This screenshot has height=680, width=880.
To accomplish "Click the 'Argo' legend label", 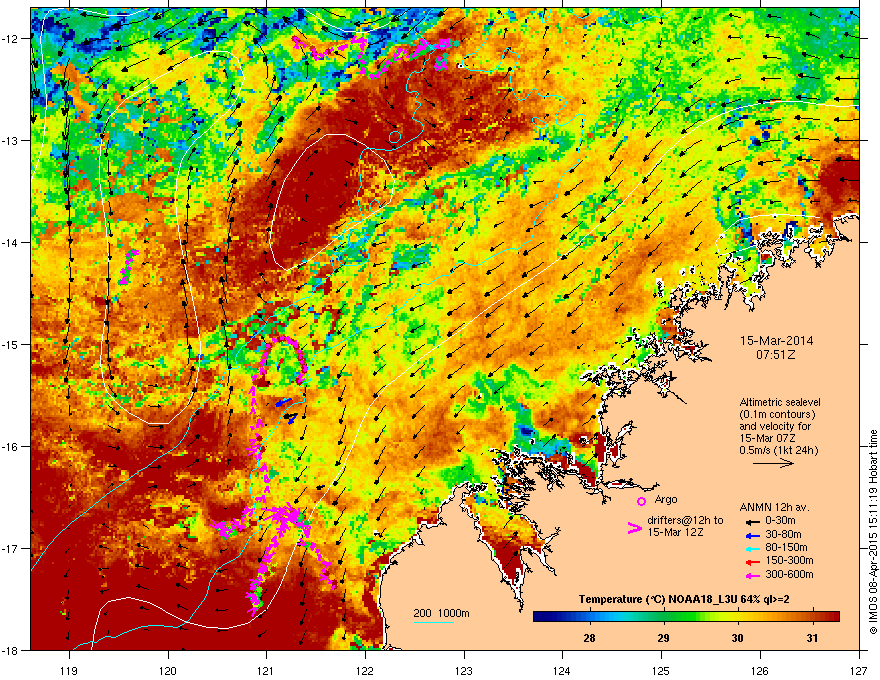I will 666,499.
